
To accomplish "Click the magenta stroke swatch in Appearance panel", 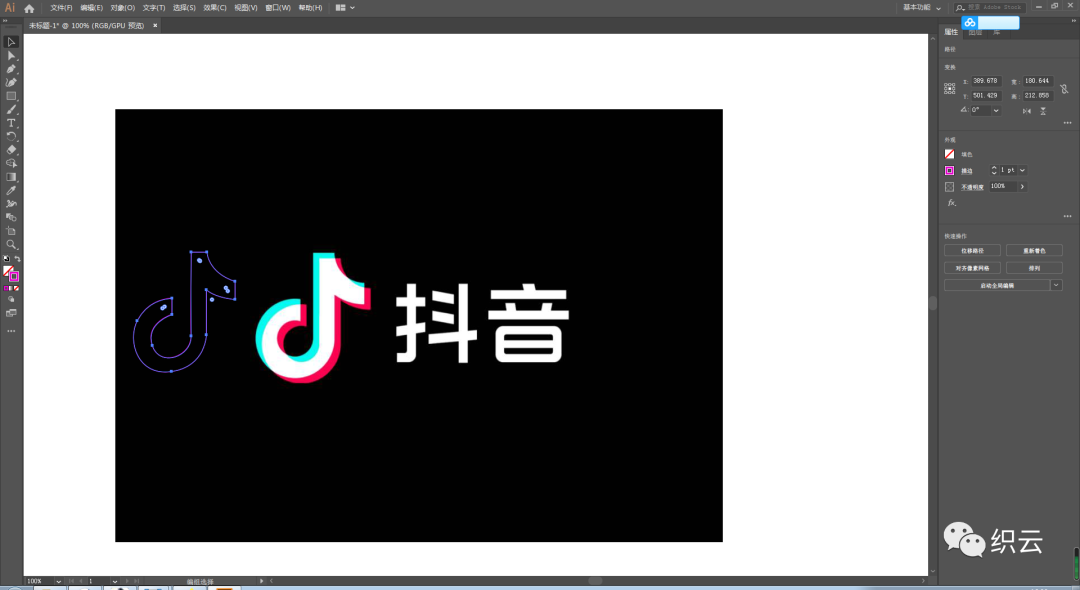I will click(950, 171).
